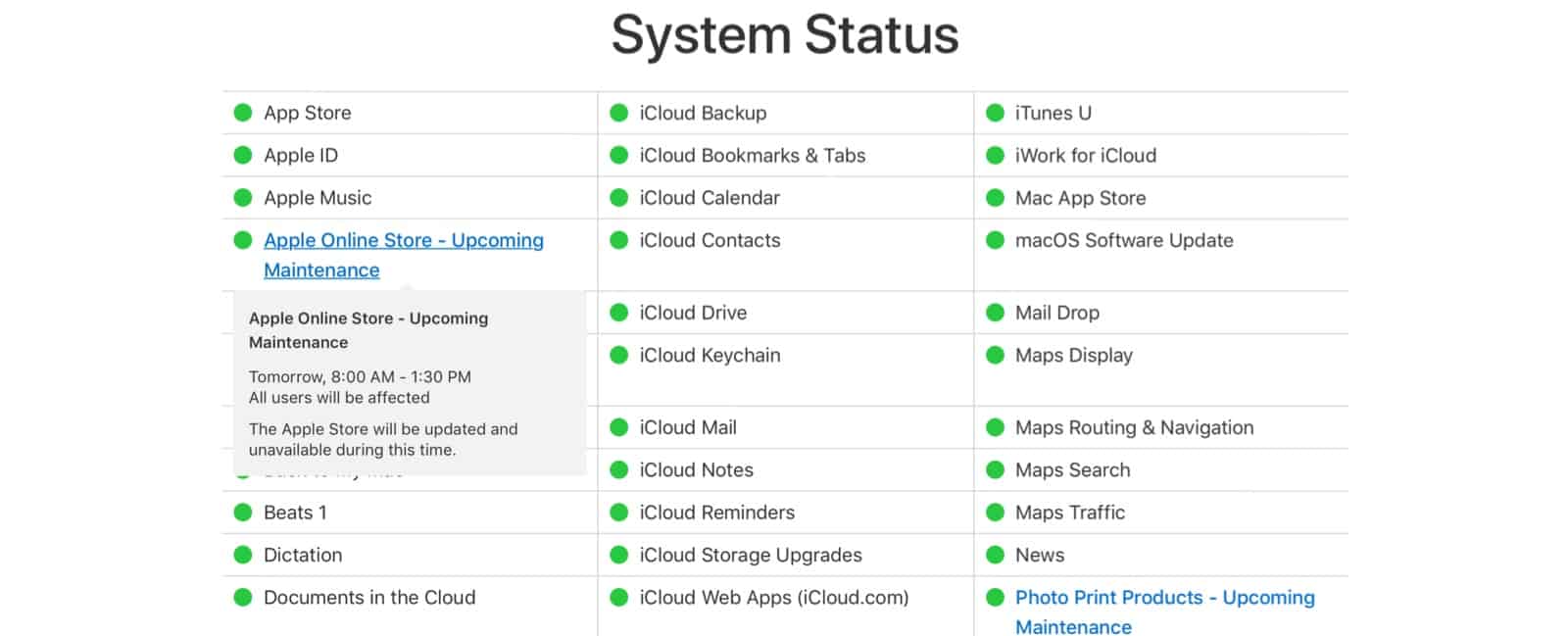Click status dot beside Maps Routing & Navigation
Image resolution: width=1568 pixels, height=636 pixels.
pos(996,427)
